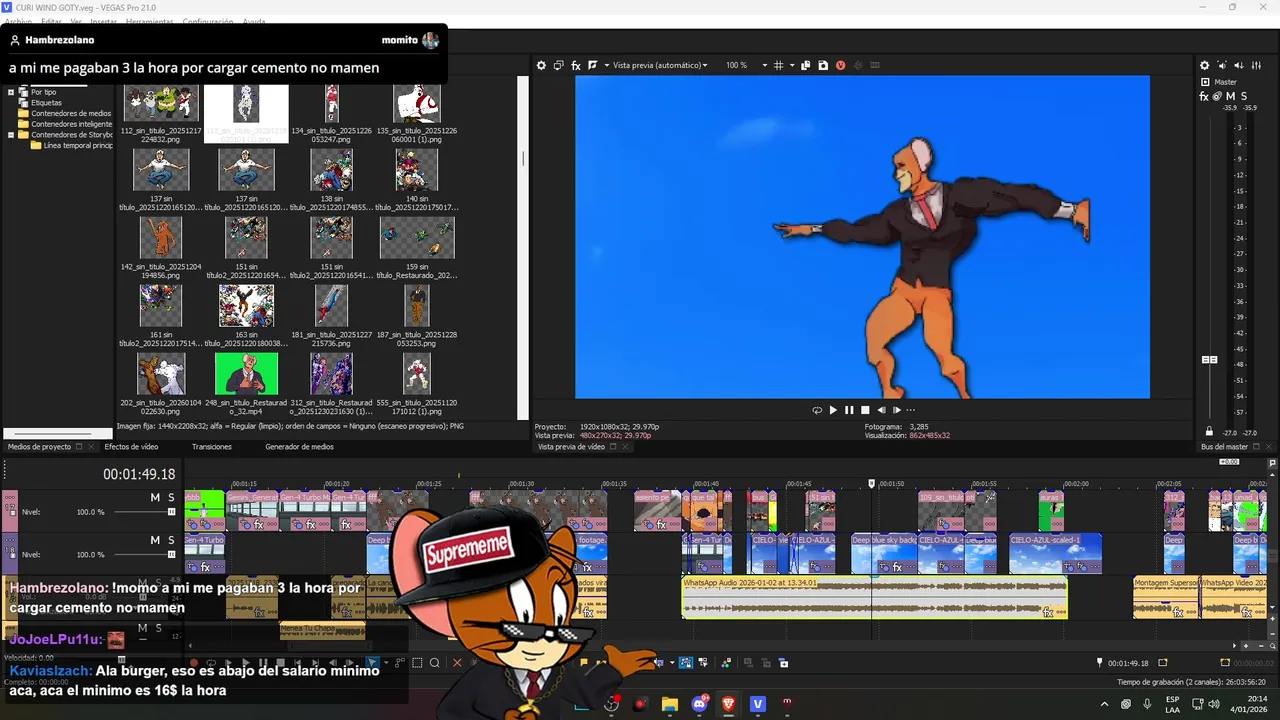The image size is (1280, 720).
Task: Open video output FX in preview toolbar
Action: [576, 65]
